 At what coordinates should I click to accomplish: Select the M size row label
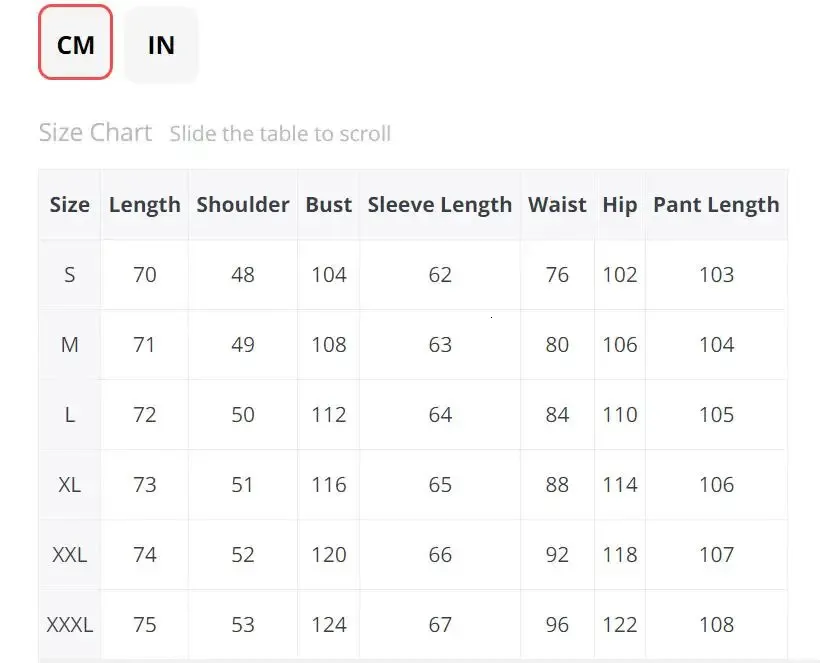(70, 345)
